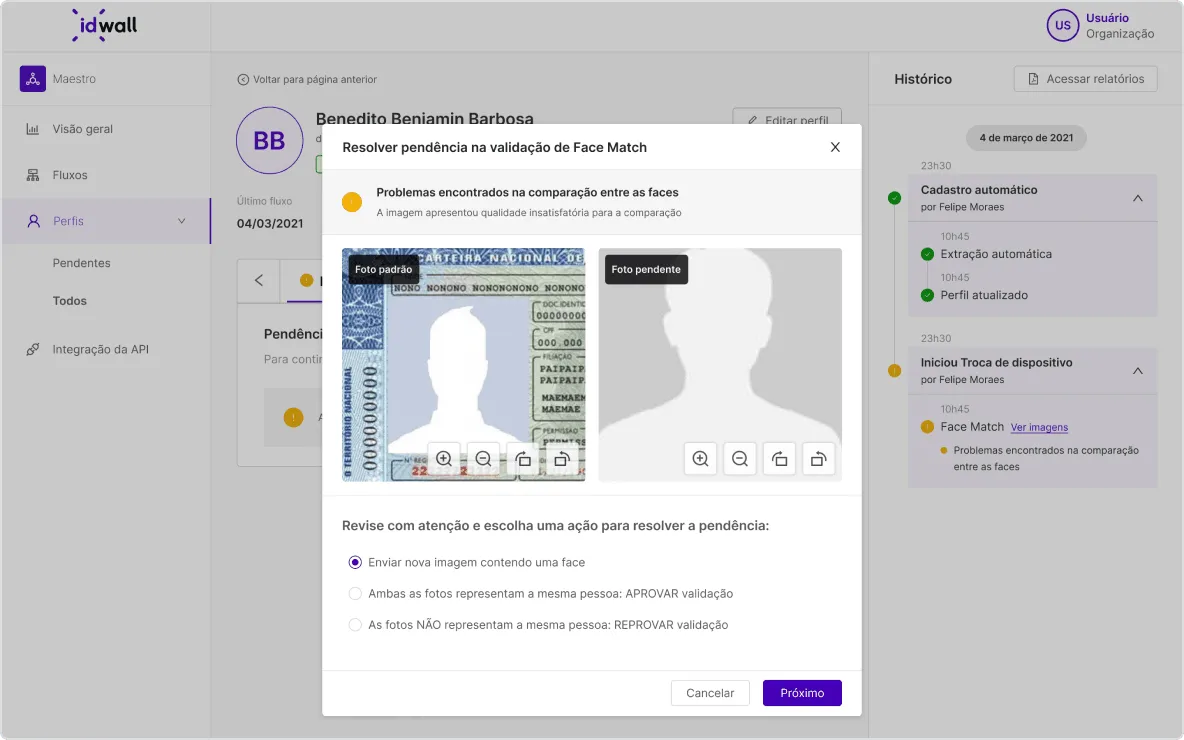The width and height of the screenshot is (1184, 740).
Task: Click the Próximo button
Action: point(802,693)
